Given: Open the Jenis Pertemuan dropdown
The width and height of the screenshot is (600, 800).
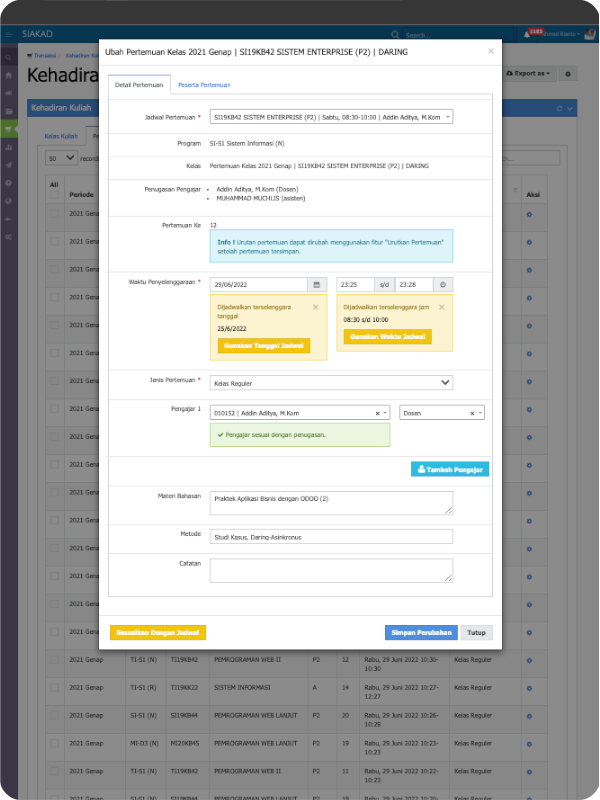Looking at the screenshot, I should tap(445, 381).
